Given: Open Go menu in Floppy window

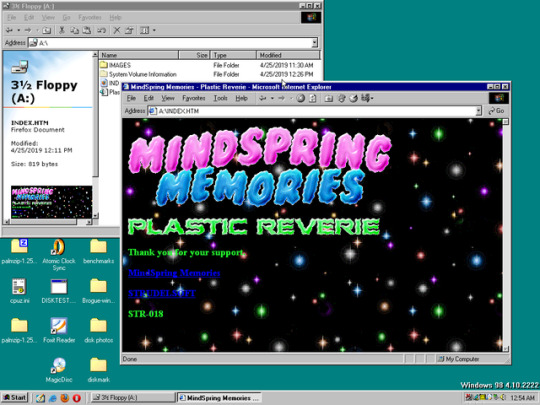Looking at the screenshot, I should click(x=66, y=17).
